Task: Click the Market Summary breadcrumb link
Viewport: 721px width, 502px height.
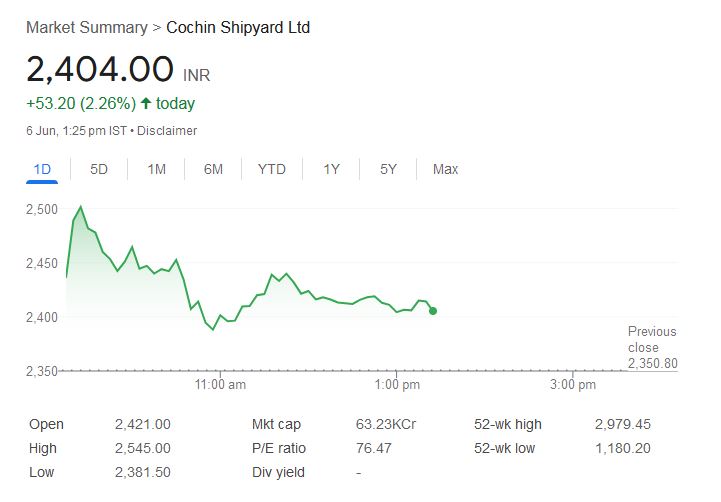Action: click(x=85, y=27)
